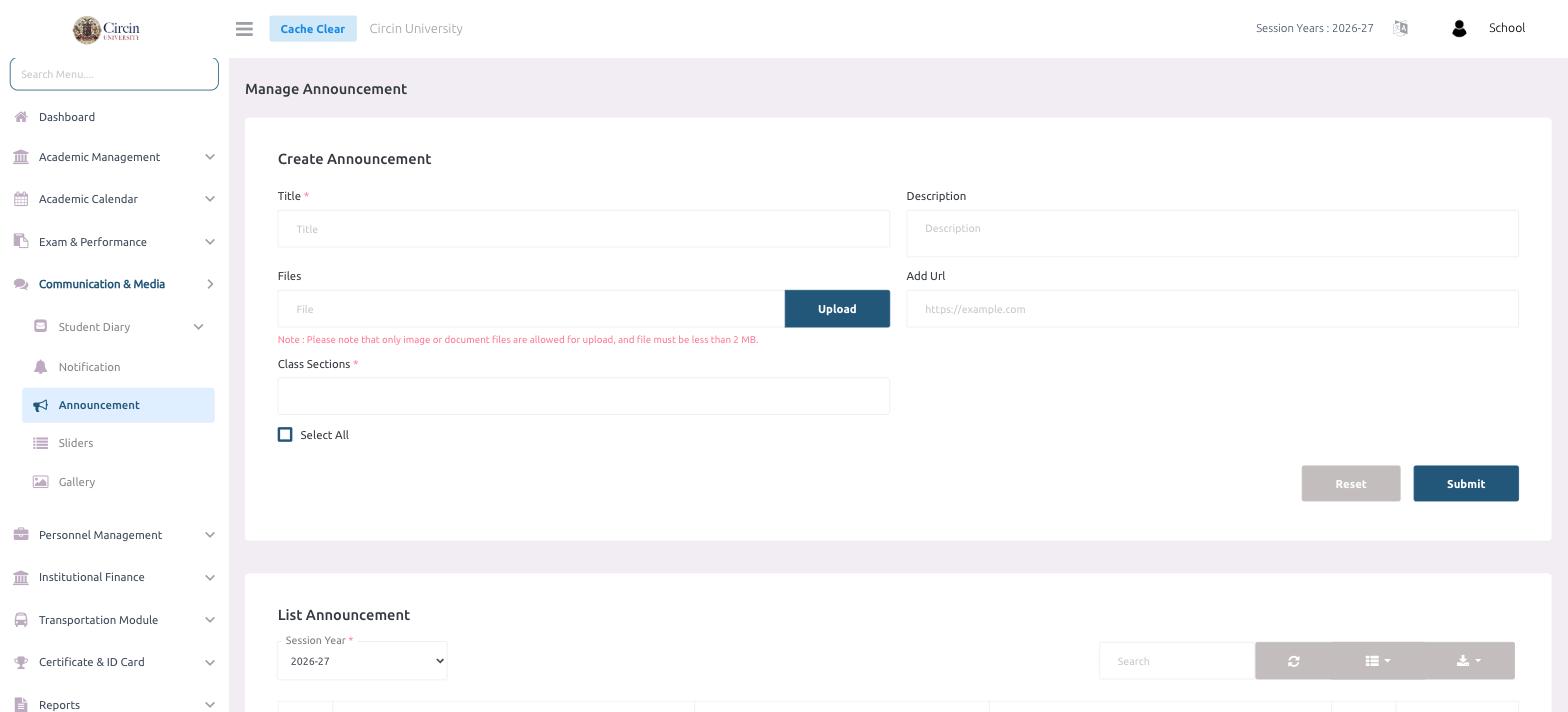Click the Exam & Performance icon

click(x=21, y=242)
